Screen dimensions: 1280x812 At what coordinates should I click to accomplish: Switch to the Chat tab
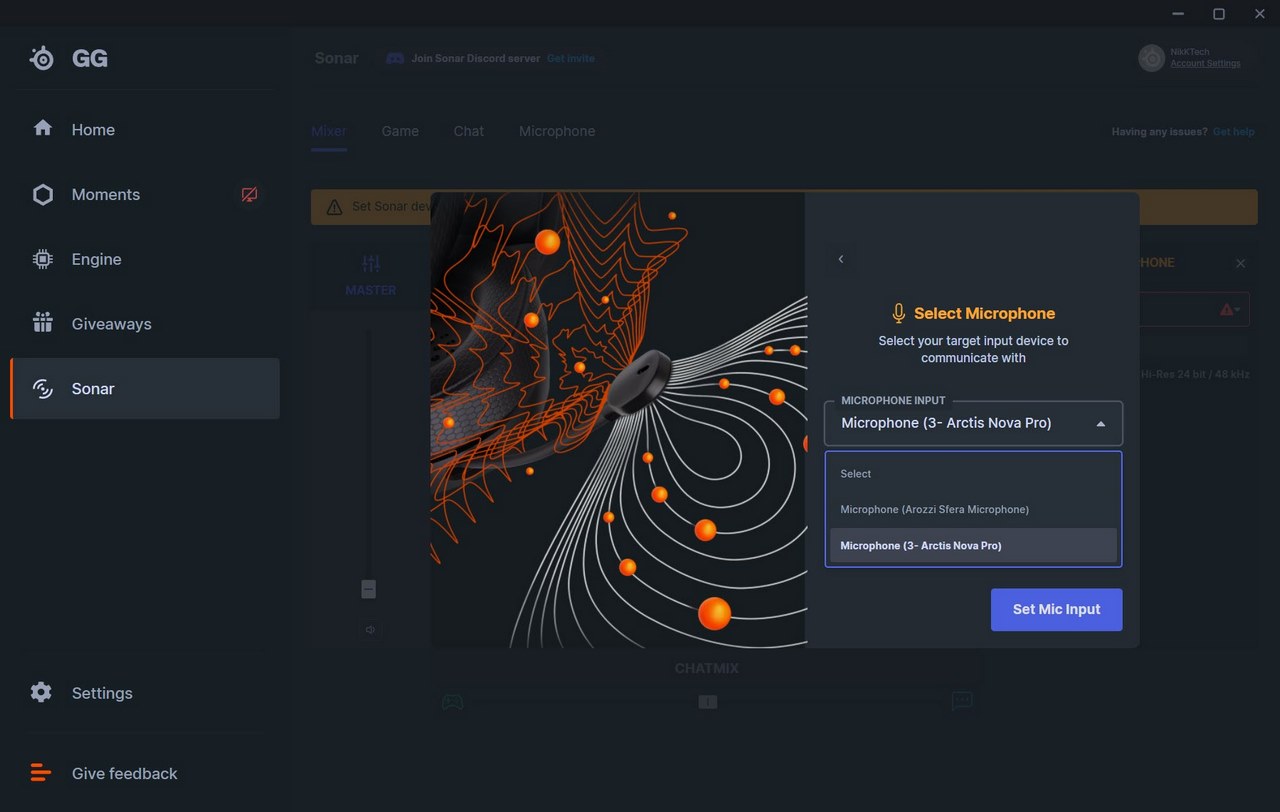pyautogui.click(x=468, y=131)
